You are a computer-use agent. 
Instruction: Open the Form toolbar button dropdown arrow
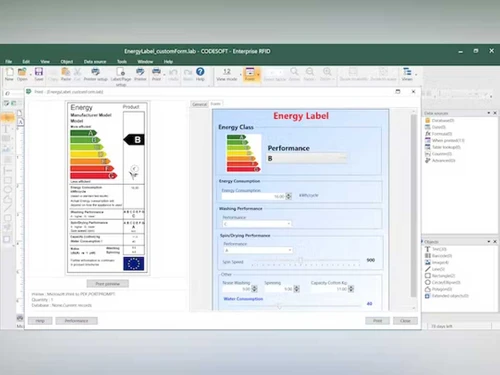[258, 74]
